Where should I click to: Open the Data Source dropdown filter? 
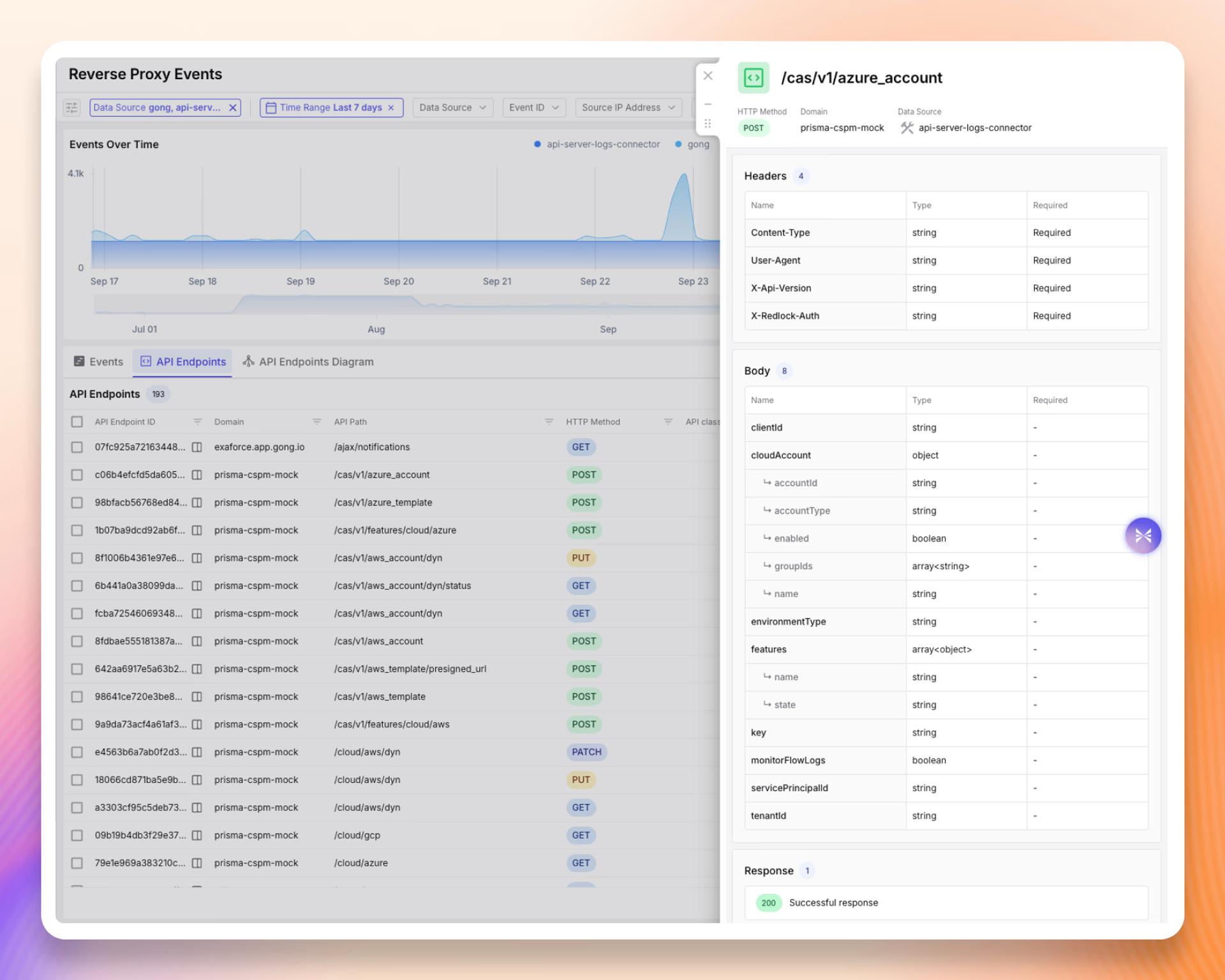click(452, 108)
